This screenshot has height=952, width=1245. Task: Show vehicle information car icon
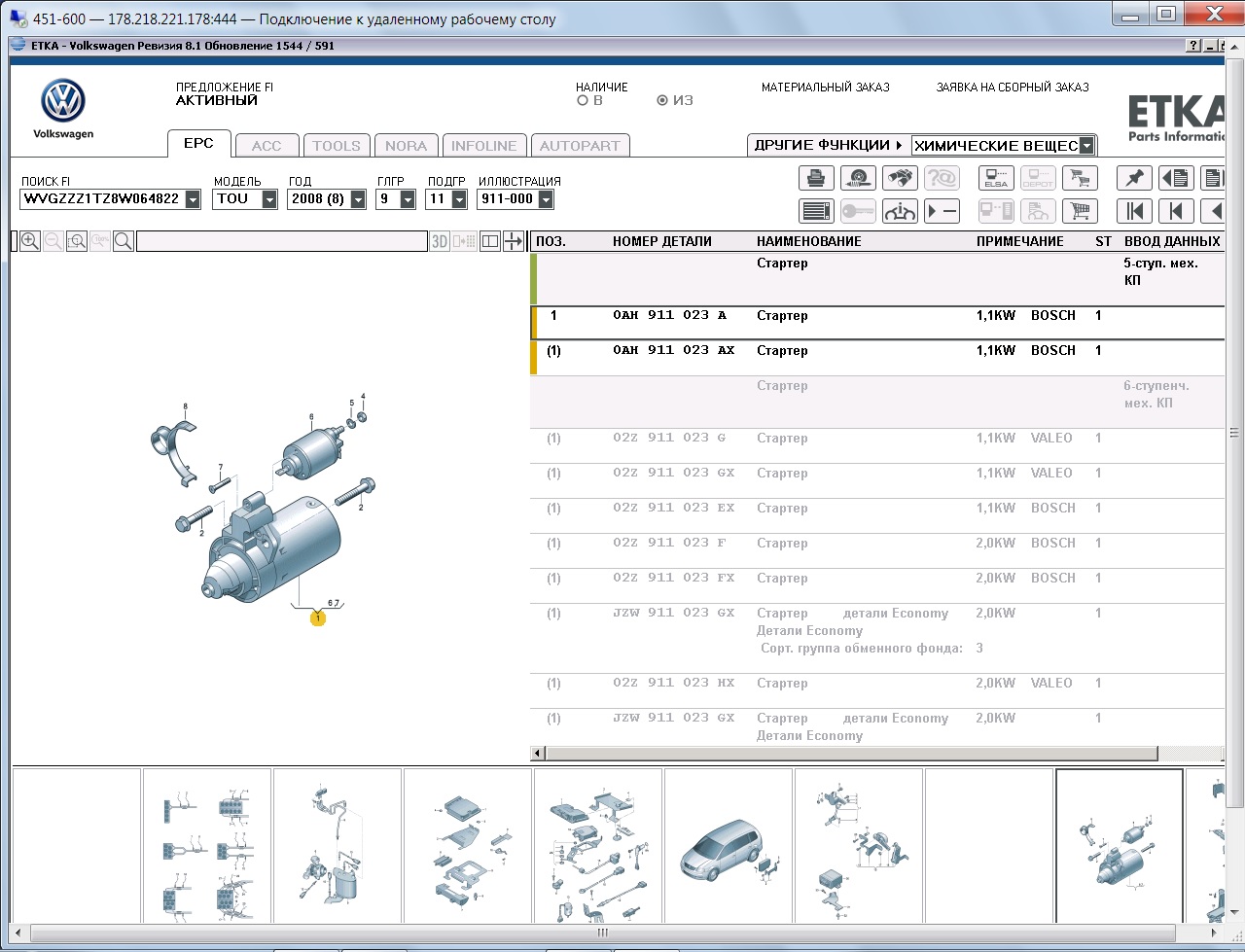(x=900, y=211)
